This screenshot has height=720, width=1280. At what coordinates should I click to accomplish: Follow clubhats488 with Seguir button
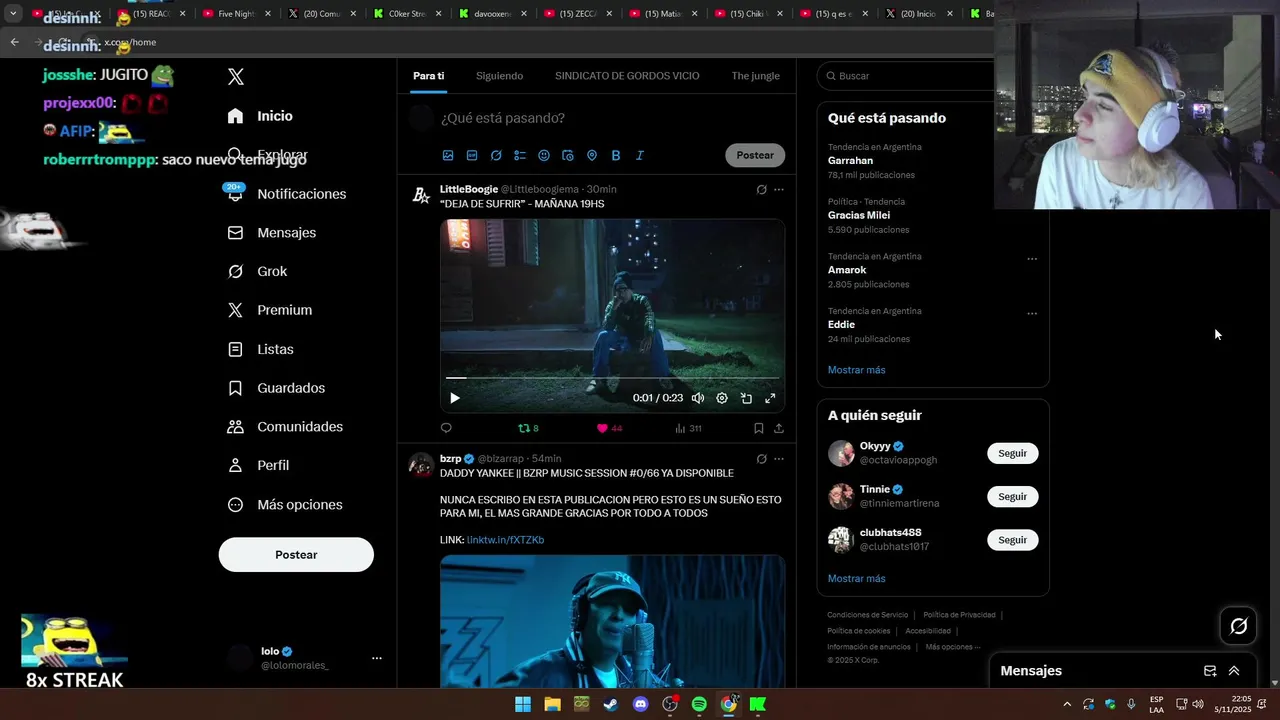coord(1012,540)
